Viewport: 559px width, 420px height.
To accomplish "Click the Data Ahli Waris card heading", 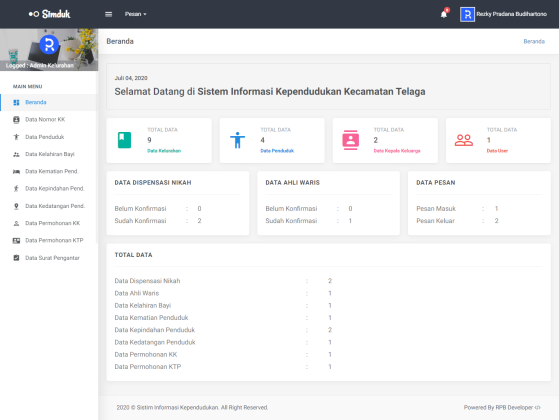I will [292, 183].
